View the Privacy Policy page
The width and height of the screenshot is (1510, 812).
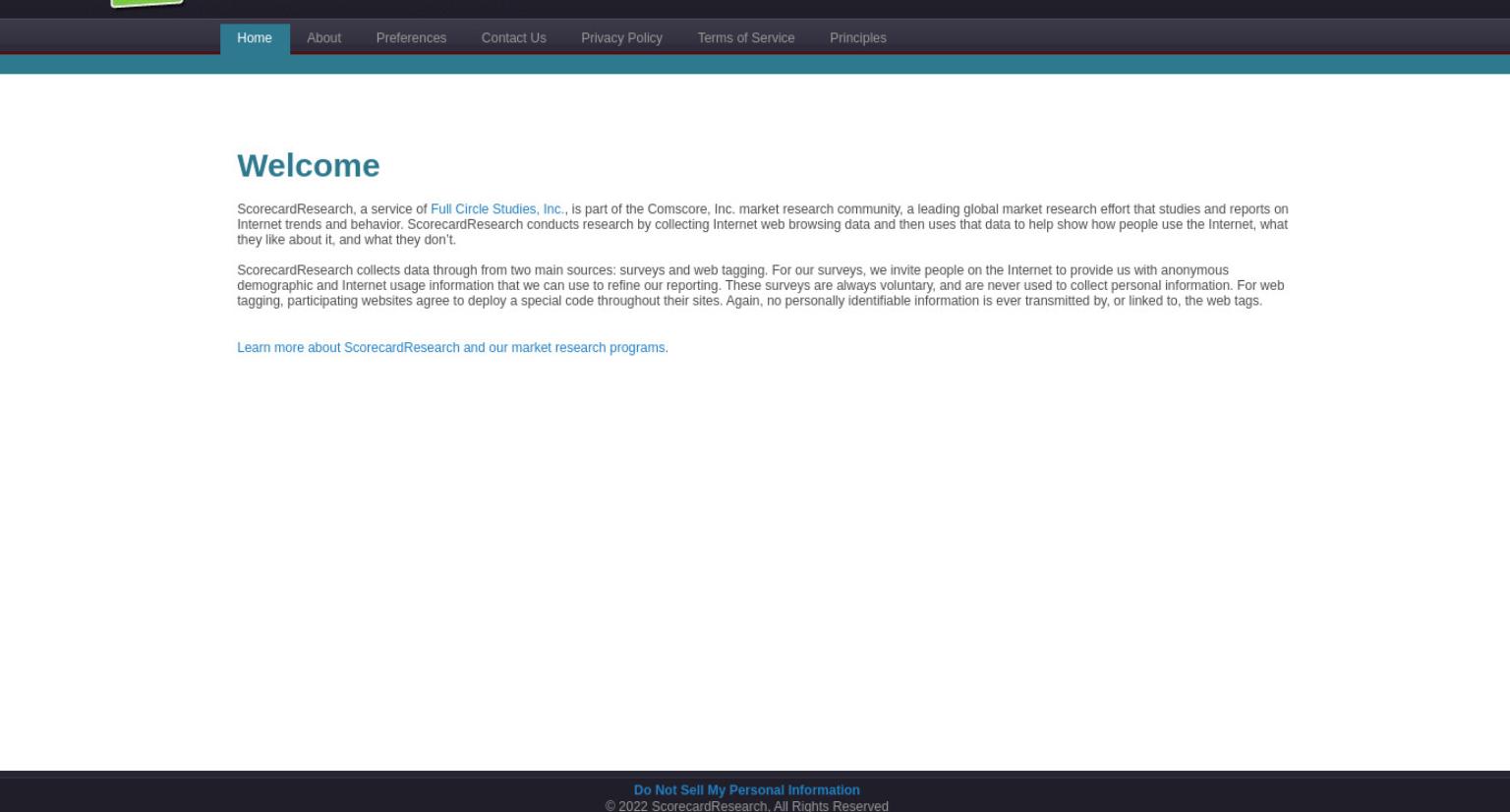621,38
